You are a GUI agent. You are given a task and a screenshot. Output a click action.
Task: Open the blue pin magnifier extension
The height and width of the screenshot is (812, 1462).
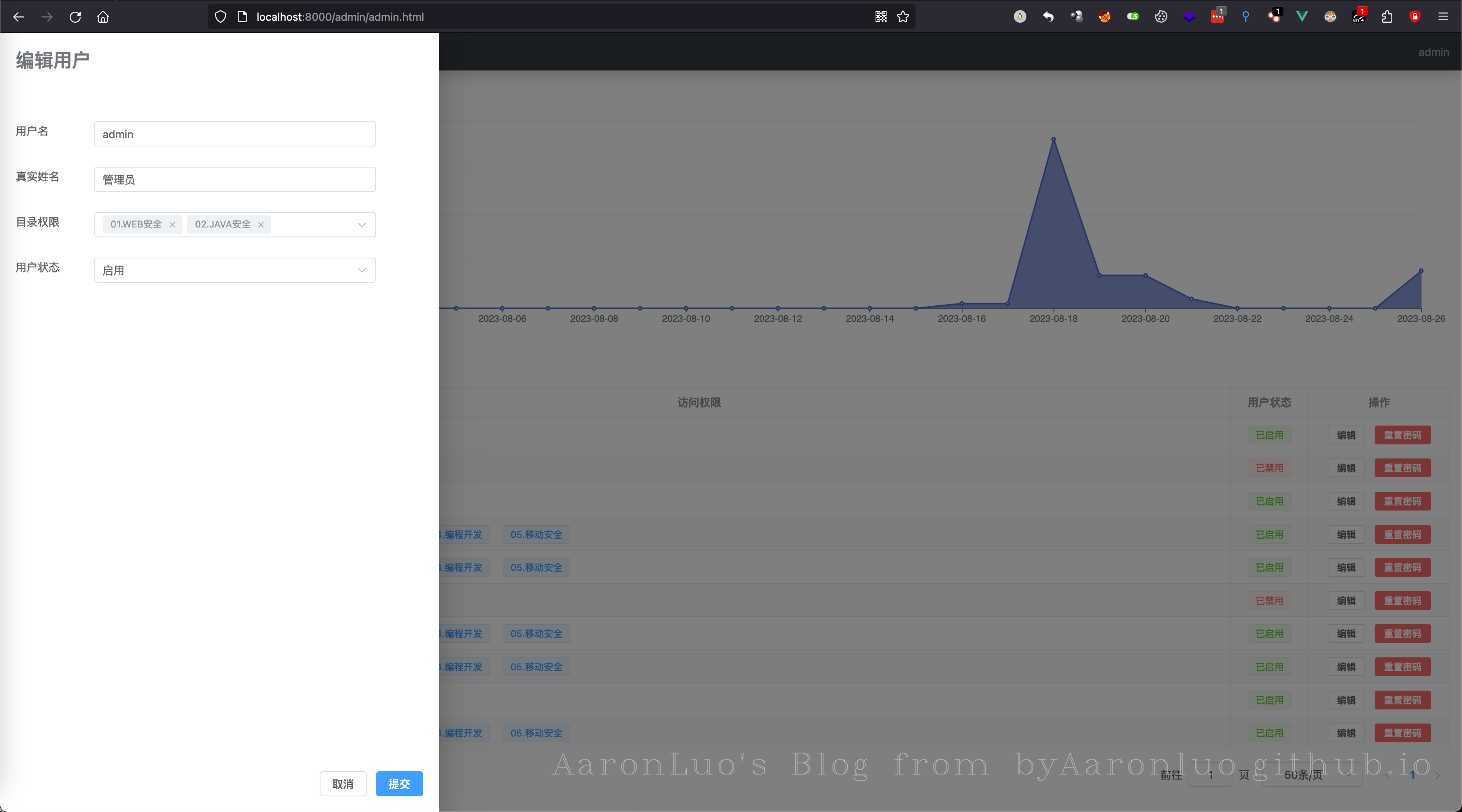pos(1246,17)
